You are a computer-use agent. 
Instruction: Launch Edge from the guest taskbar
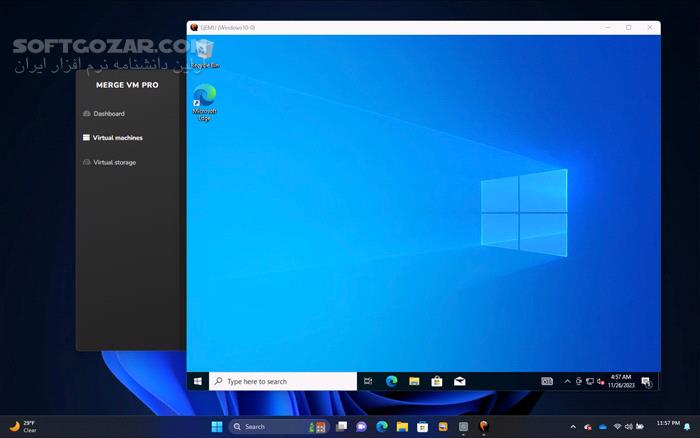[x=392, y=381]
